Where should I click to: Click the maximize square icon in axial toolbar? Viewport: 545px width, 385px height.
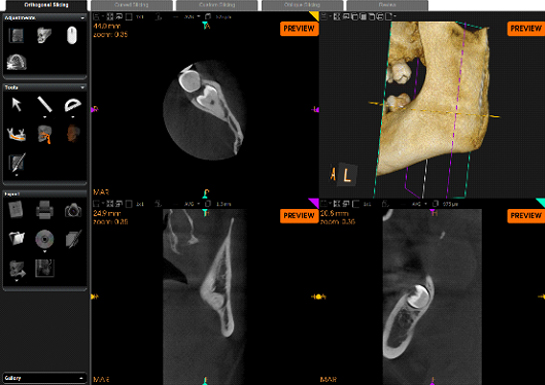(x=129, y=17)
